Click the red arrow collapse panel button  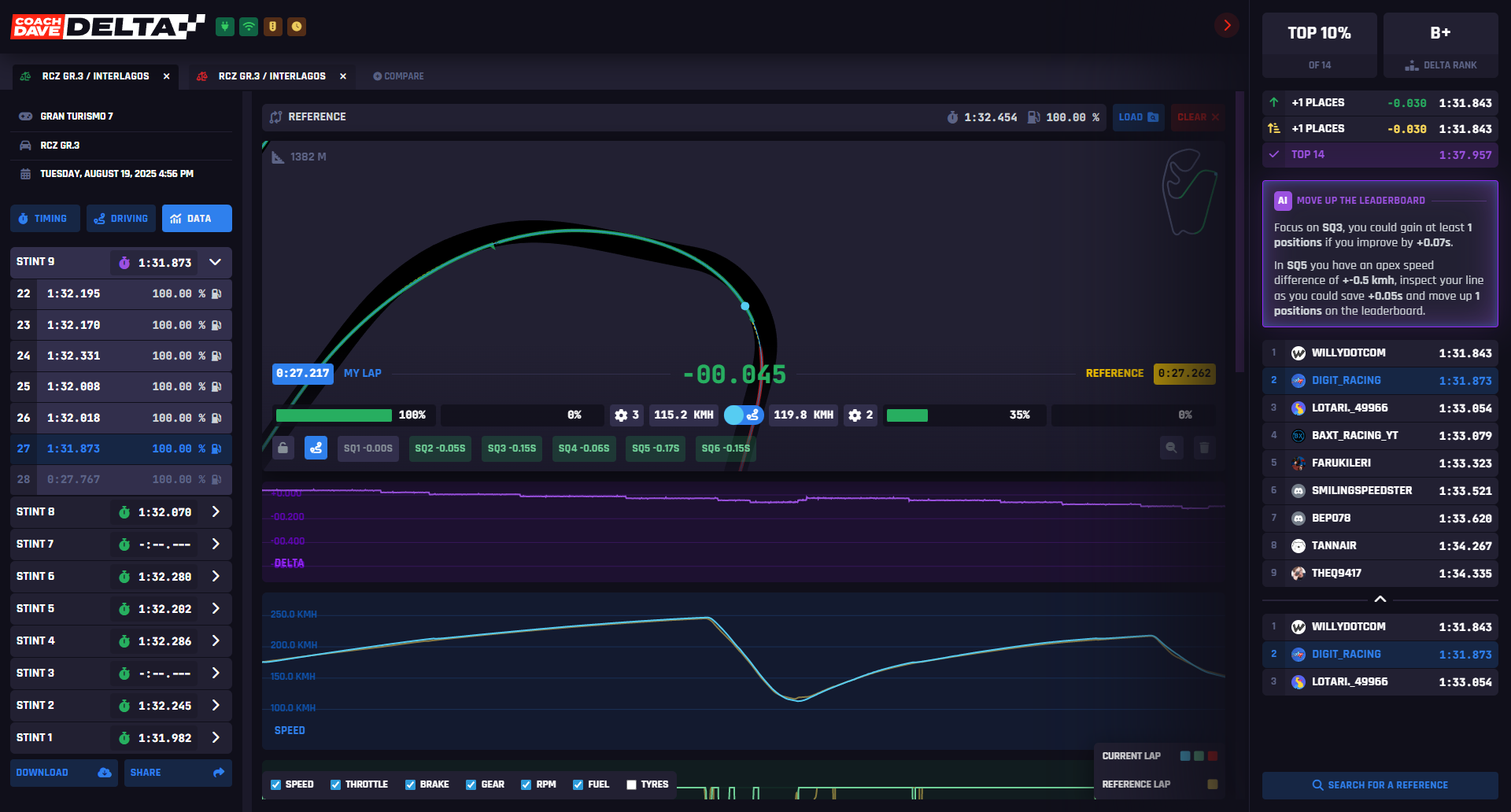point(1226,25)
